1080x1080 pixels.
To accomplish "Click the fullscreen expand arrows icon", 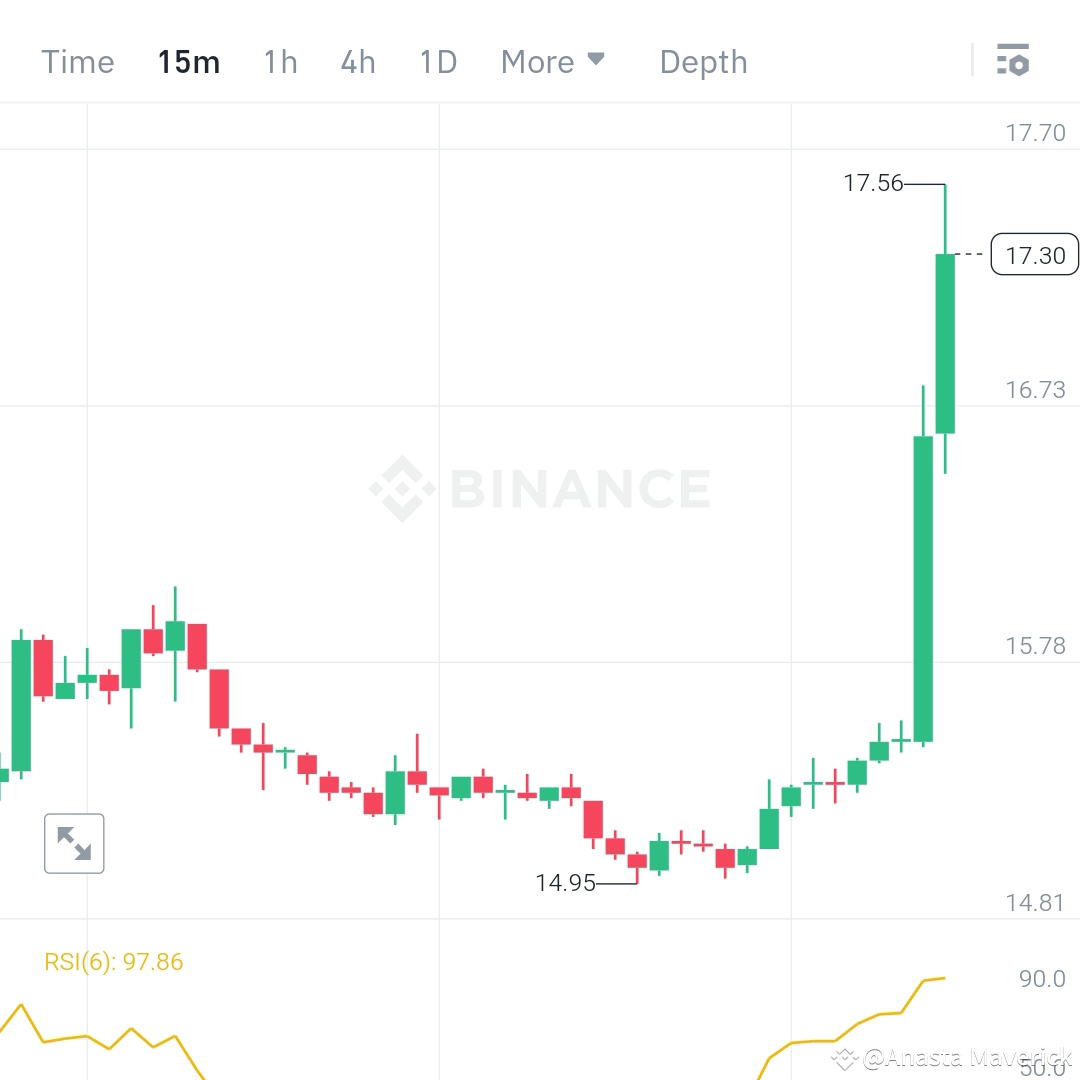I will (74, 843).
